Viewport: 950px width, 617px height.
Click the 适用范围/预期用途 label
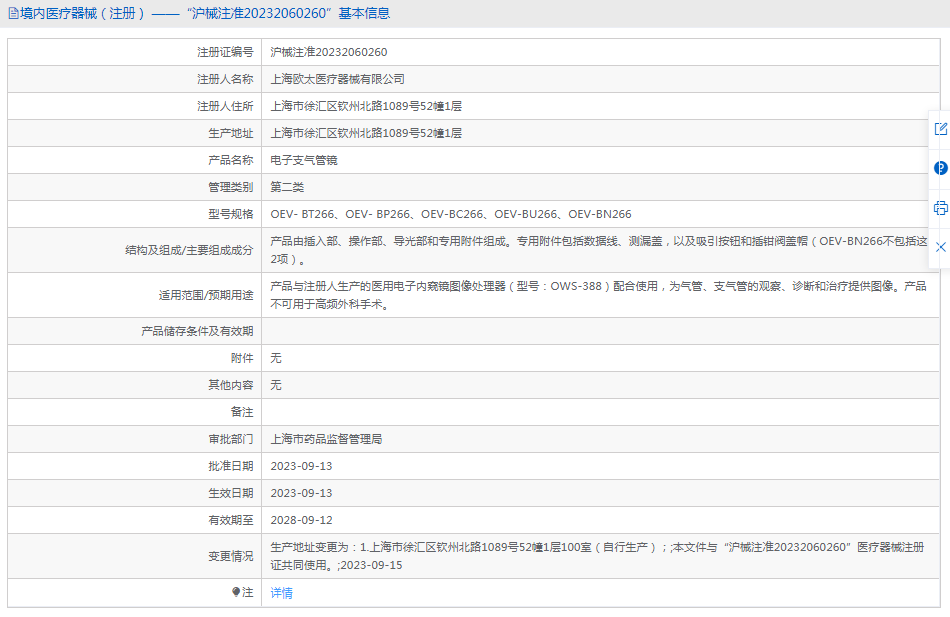tap(206, 295)
